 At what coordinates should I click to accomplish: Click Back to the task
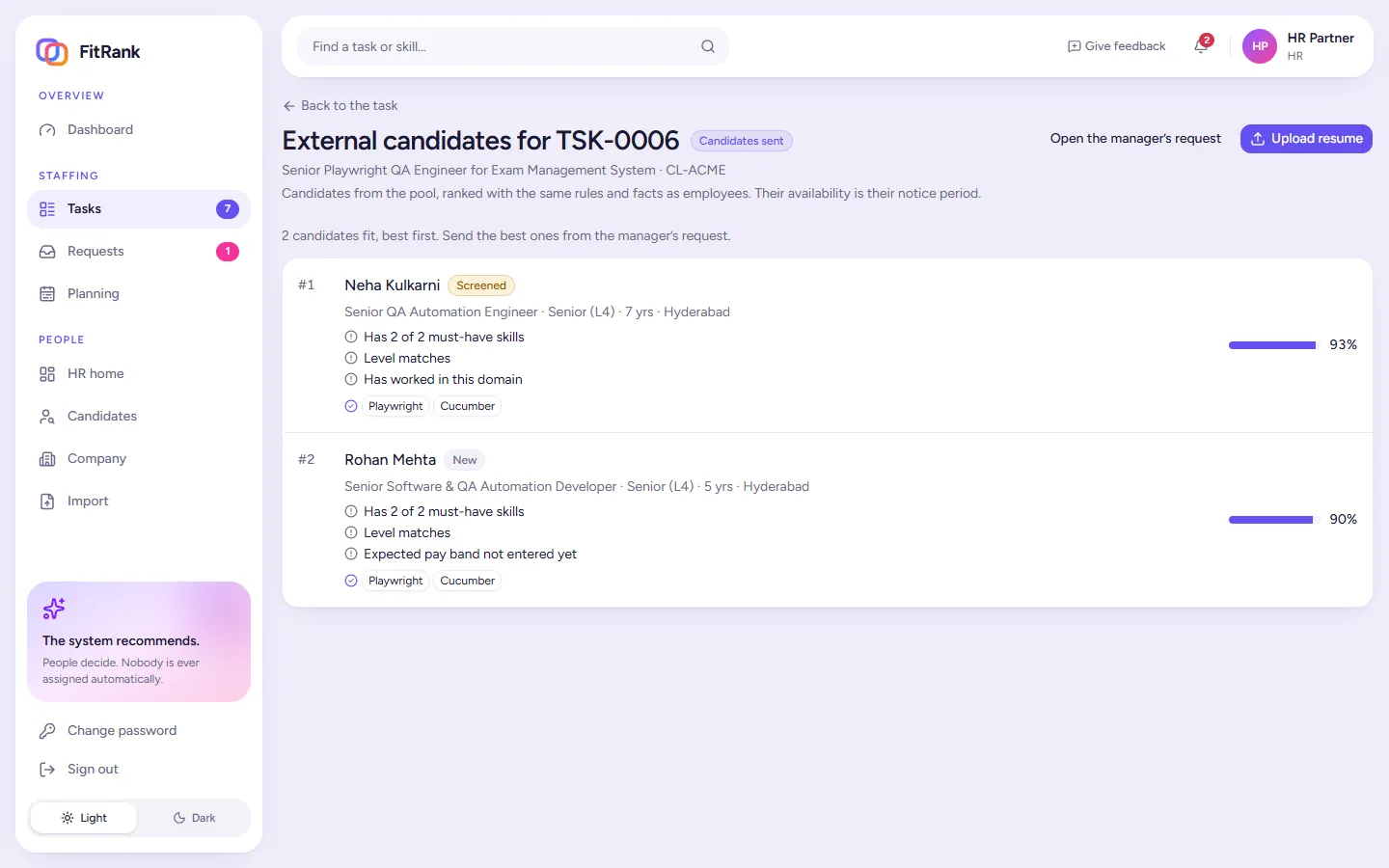tap(340, 106)
